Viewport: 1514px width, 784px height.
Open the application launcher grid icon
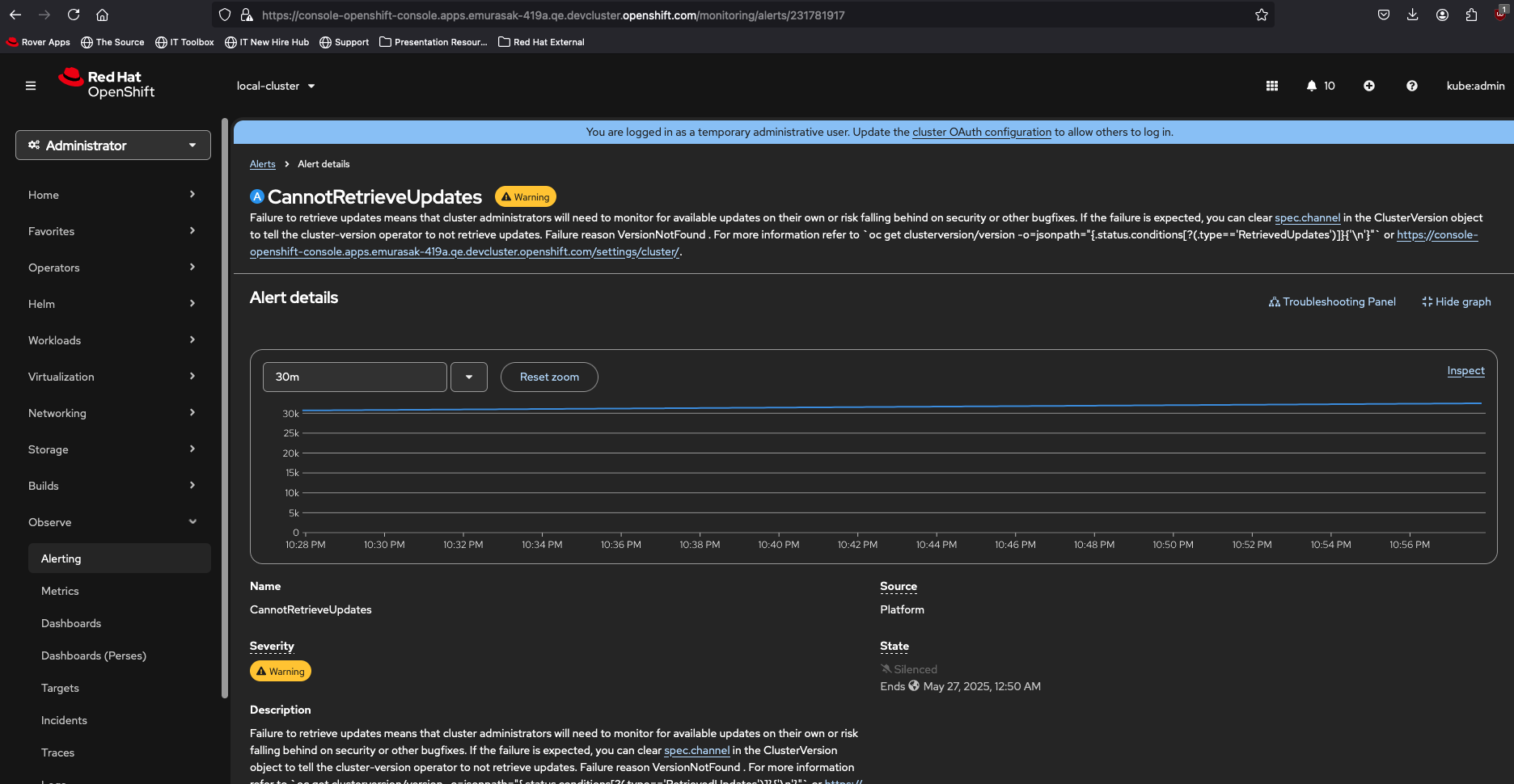coord(1272,86)
